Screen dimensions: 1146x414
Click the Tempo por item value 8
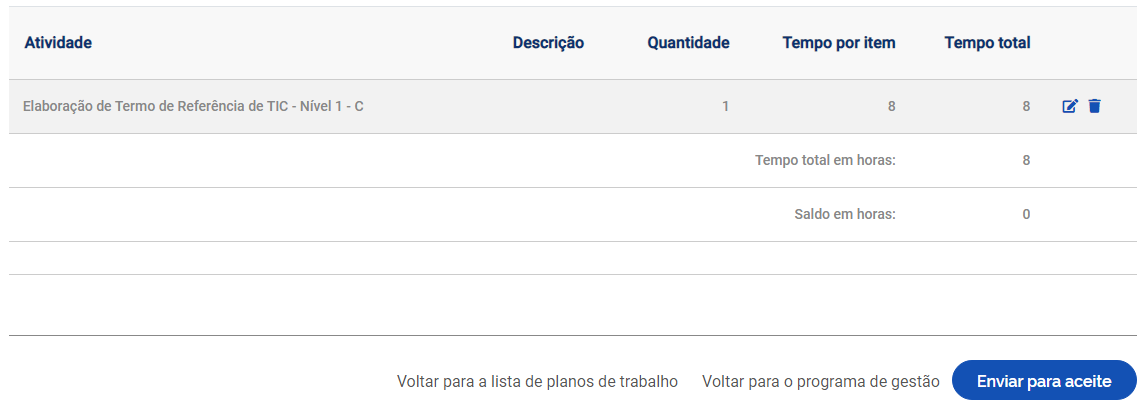pos(891,106)
